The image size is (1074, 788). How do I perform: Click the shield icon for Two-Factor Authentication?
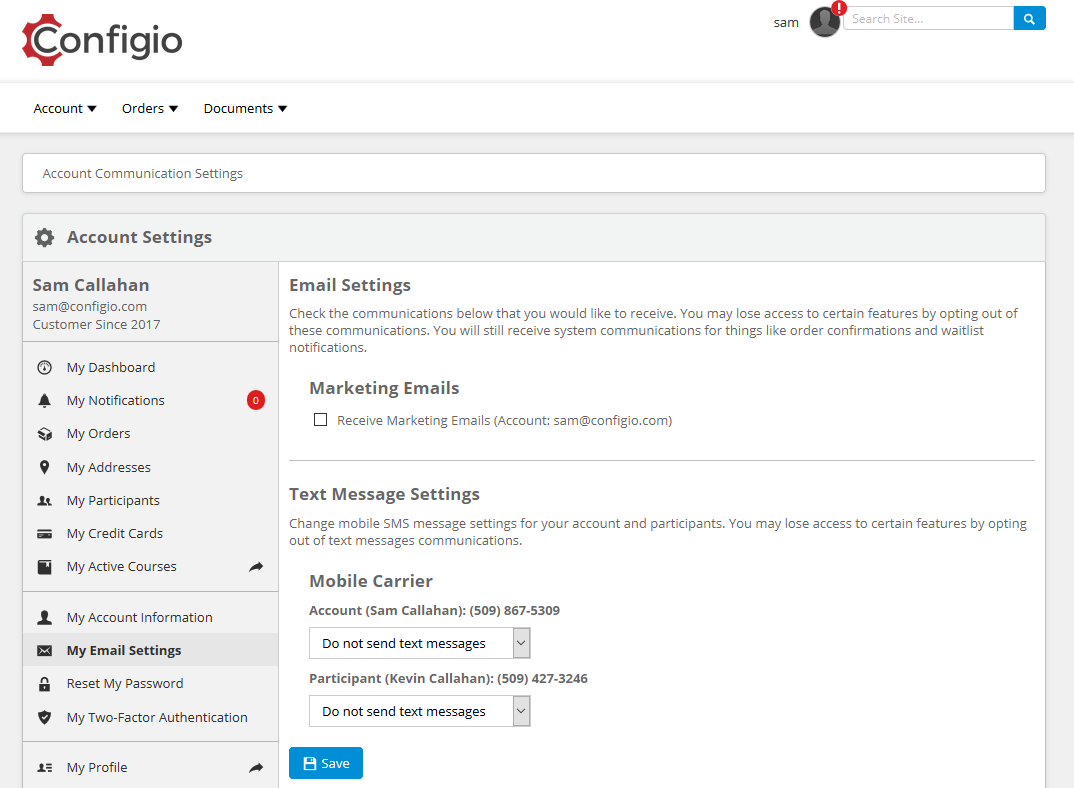point(44,718)
